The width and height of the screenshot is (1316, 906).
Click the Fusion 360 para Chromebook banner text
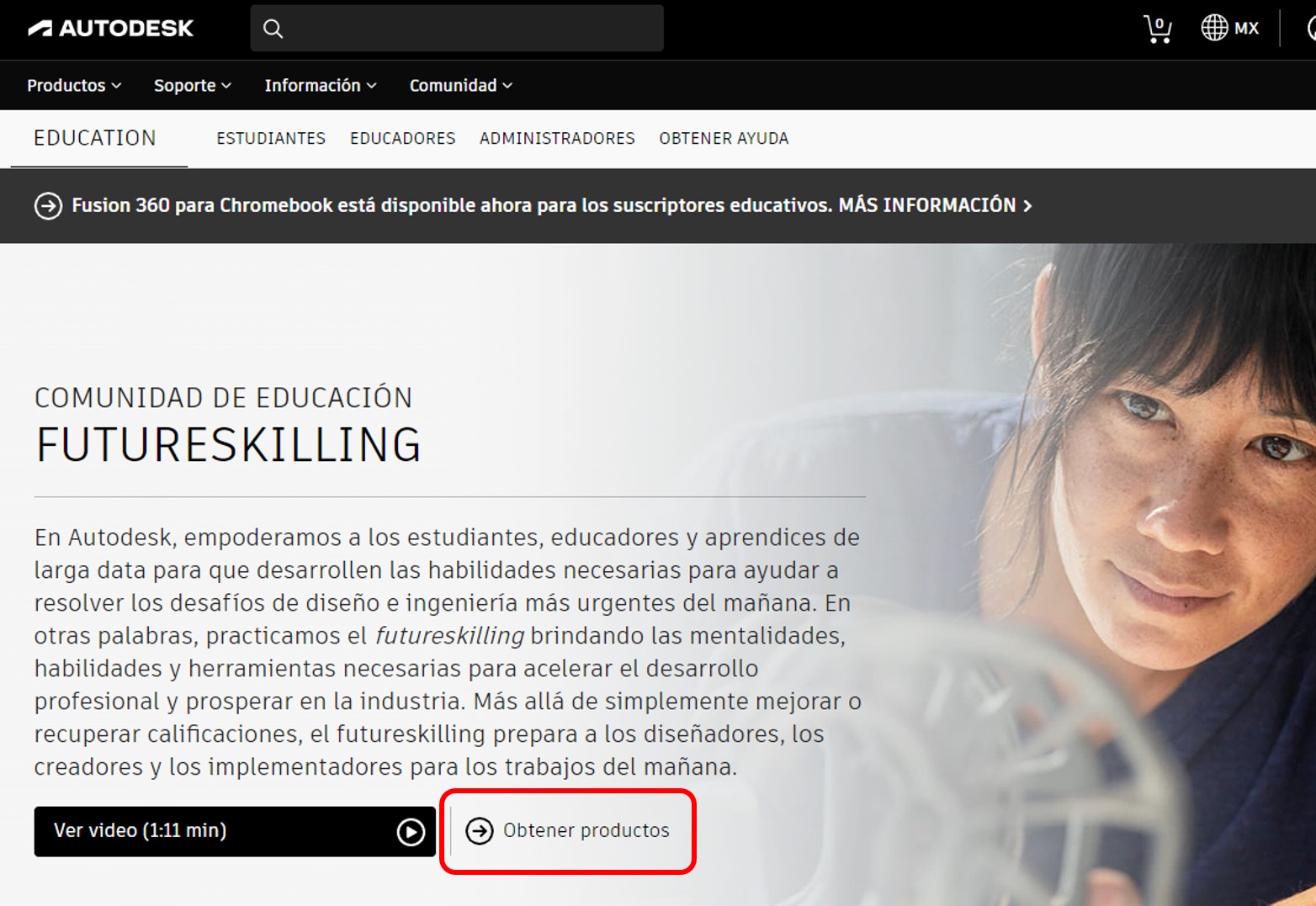[452, 205]
